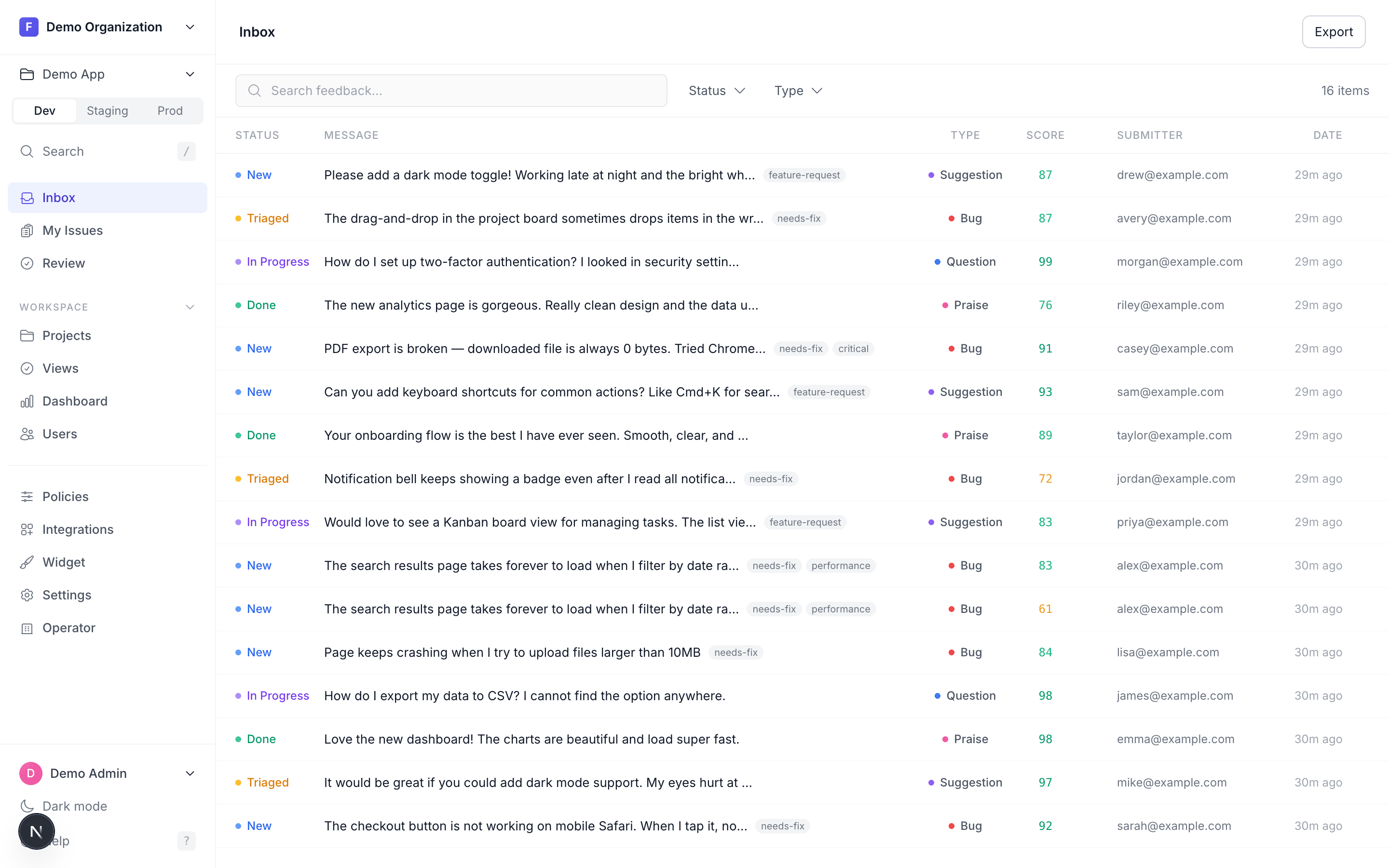Select the Review checkmark icon

[x=27, y=263]
